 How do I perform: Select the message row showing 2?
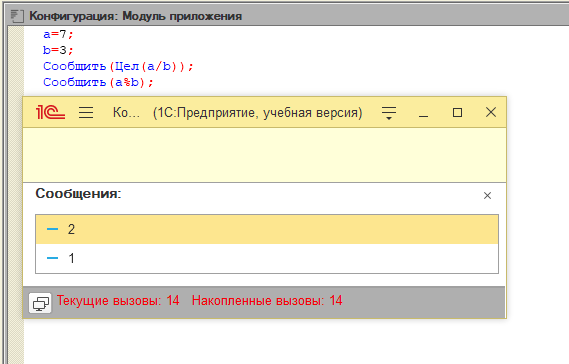click(267, 229)
